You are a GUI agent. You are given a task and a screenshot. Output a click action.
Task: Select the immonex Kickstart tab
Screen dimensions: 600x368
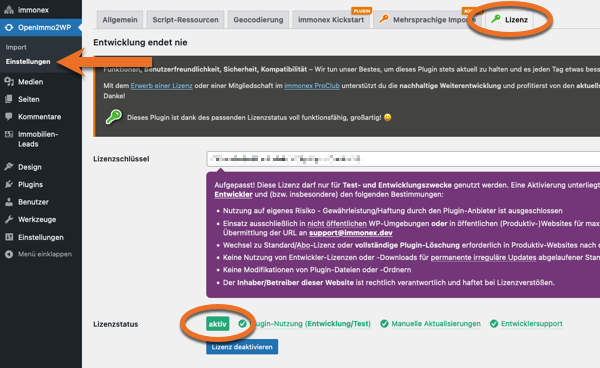[331, 20]
